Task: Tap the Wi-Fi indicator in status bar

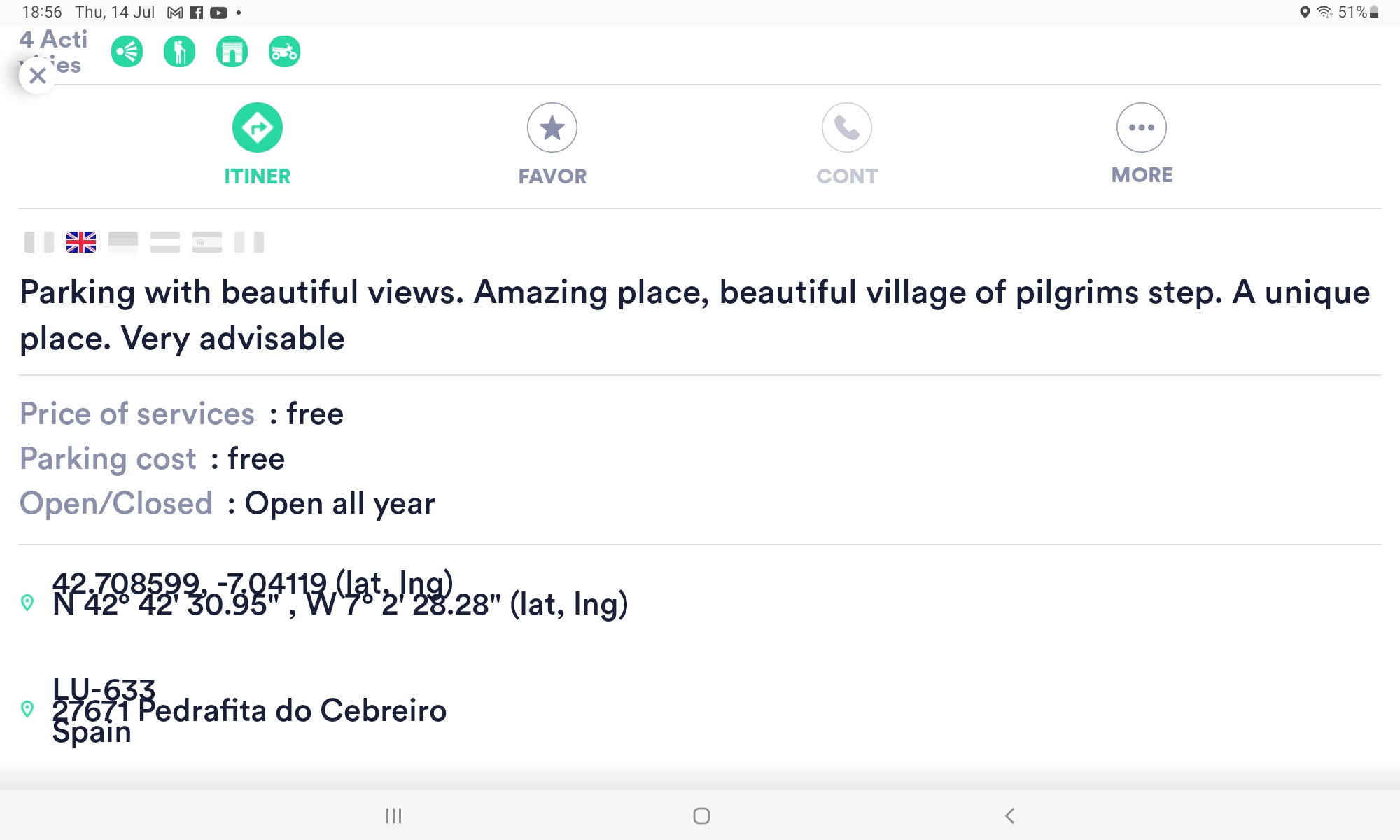Action: point(1324,13)
